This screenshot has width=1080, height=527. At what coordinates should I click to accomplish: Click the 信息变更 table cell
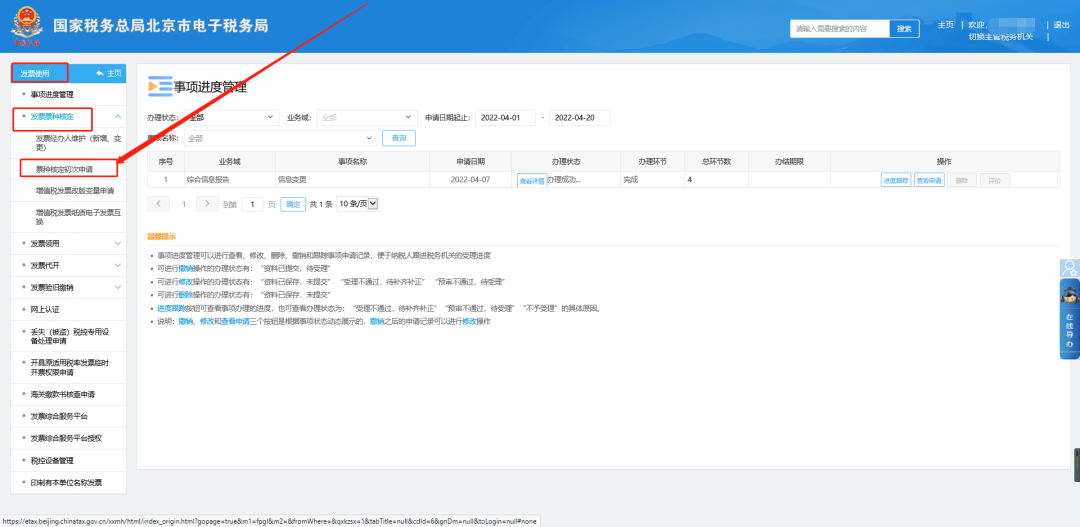pyautogui.click(x=352, y=179)
